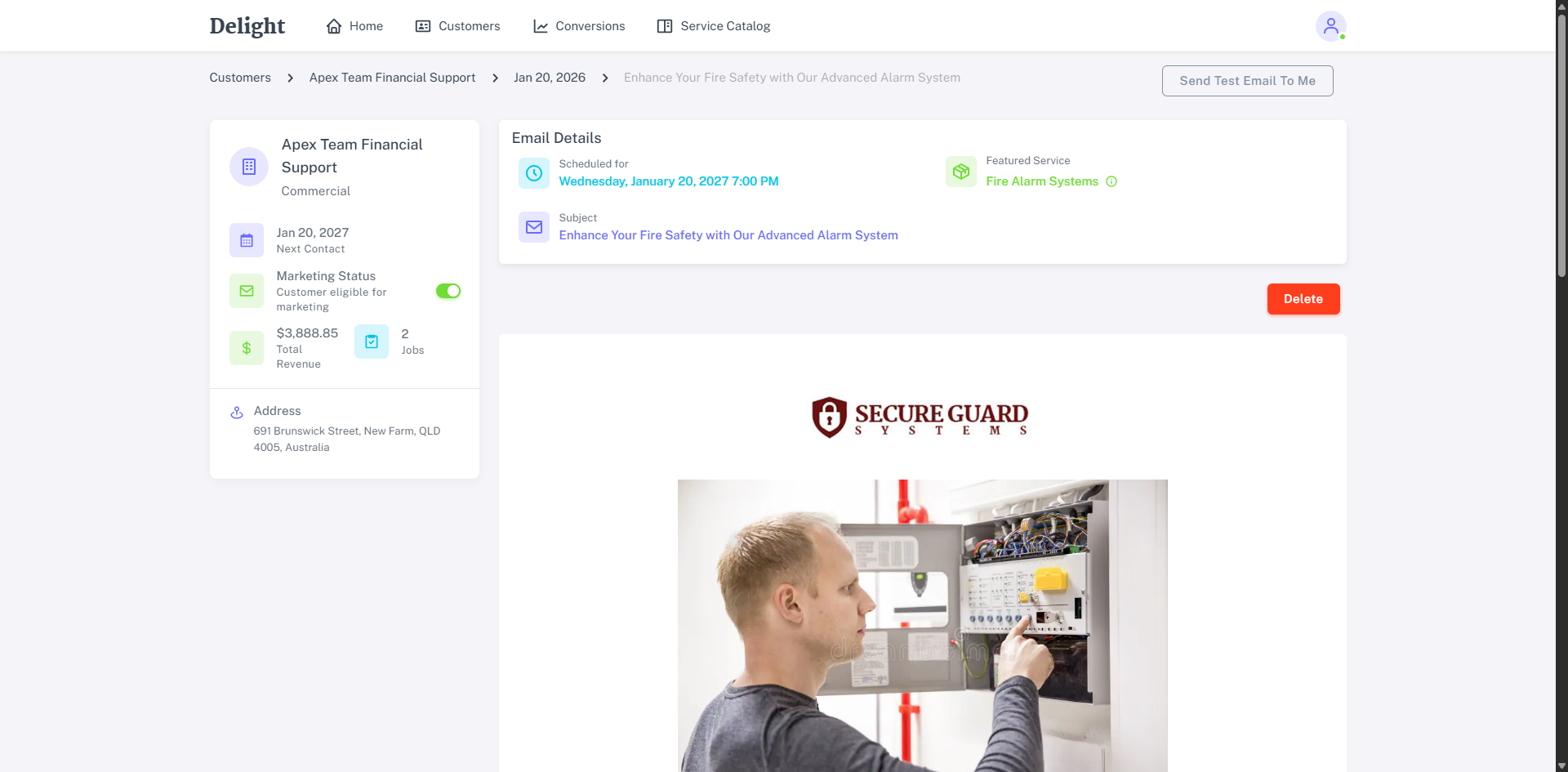Click the info icon next to Fire Alarm Systems
1568x772 pixels.
coord(1111,181)
